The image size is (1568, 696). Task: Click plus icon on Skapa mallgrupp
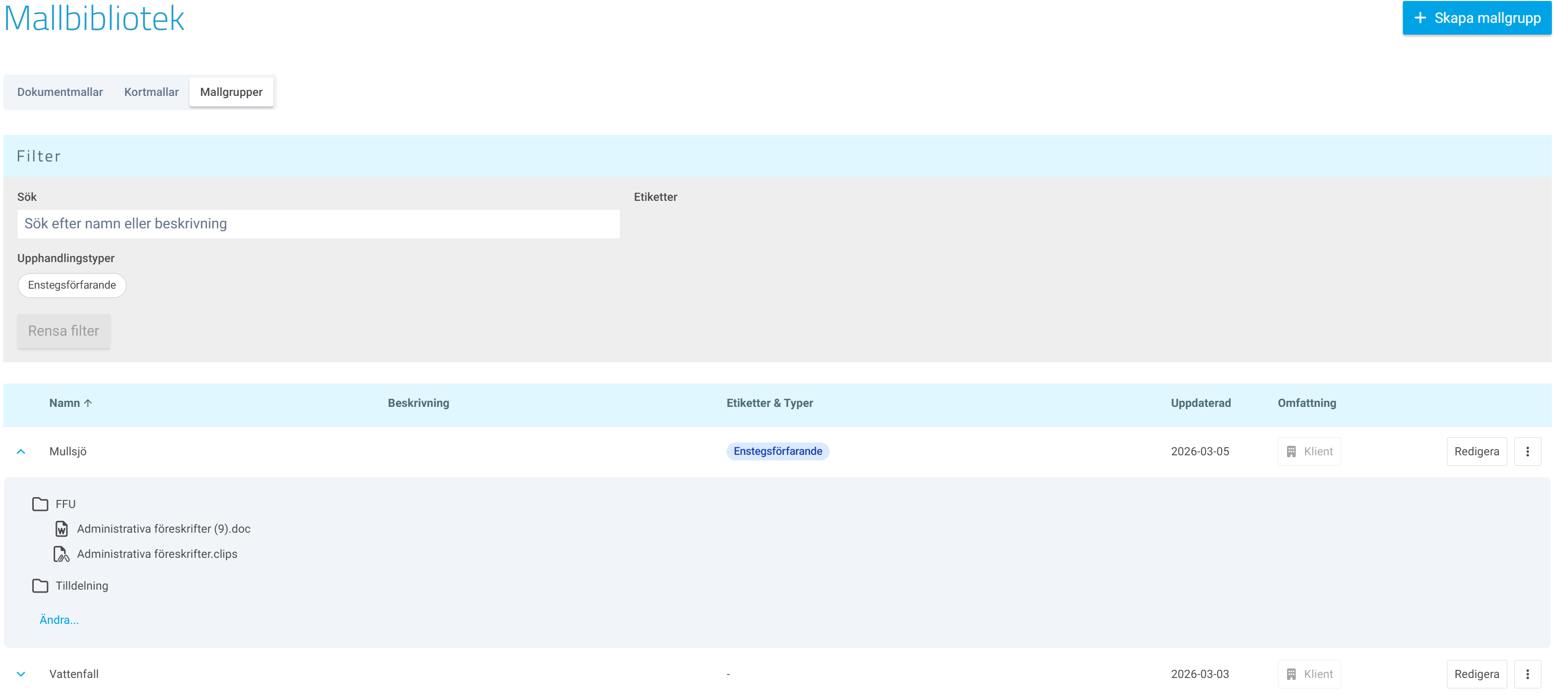(1420, 18)
